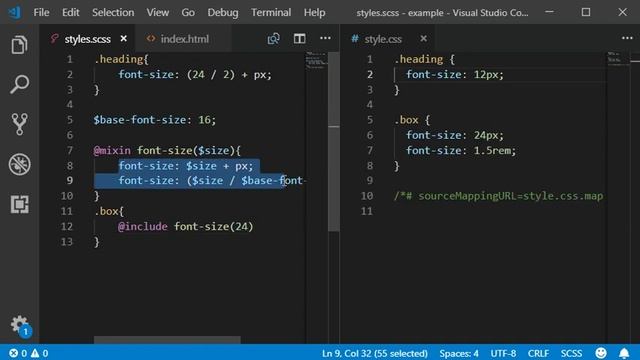
Task: Open the Help menu
Action: (x=314, y=13)
